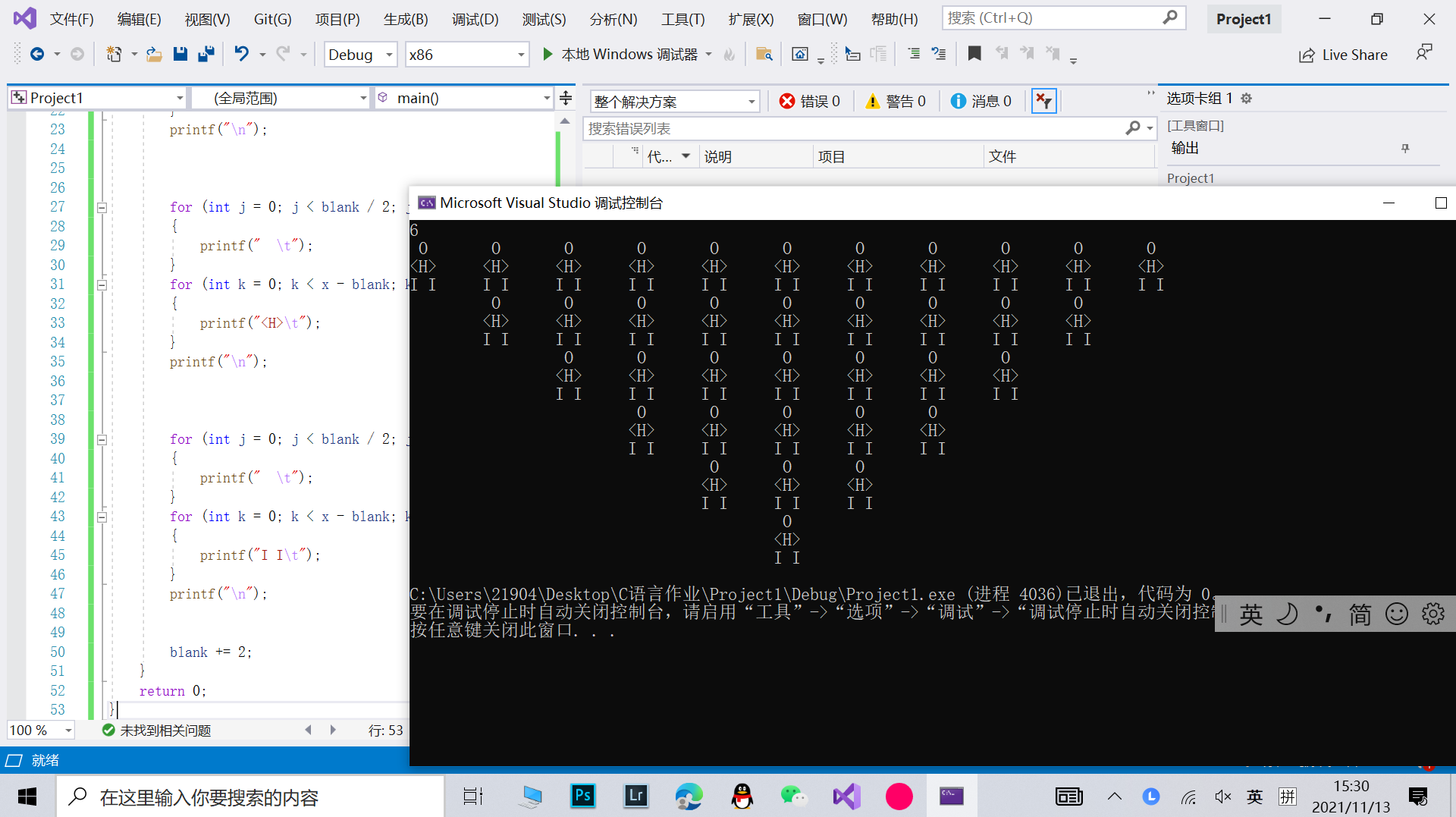Open the 生成(B) menu
This screenshot has width=1456, height=817.
point(406,19)
